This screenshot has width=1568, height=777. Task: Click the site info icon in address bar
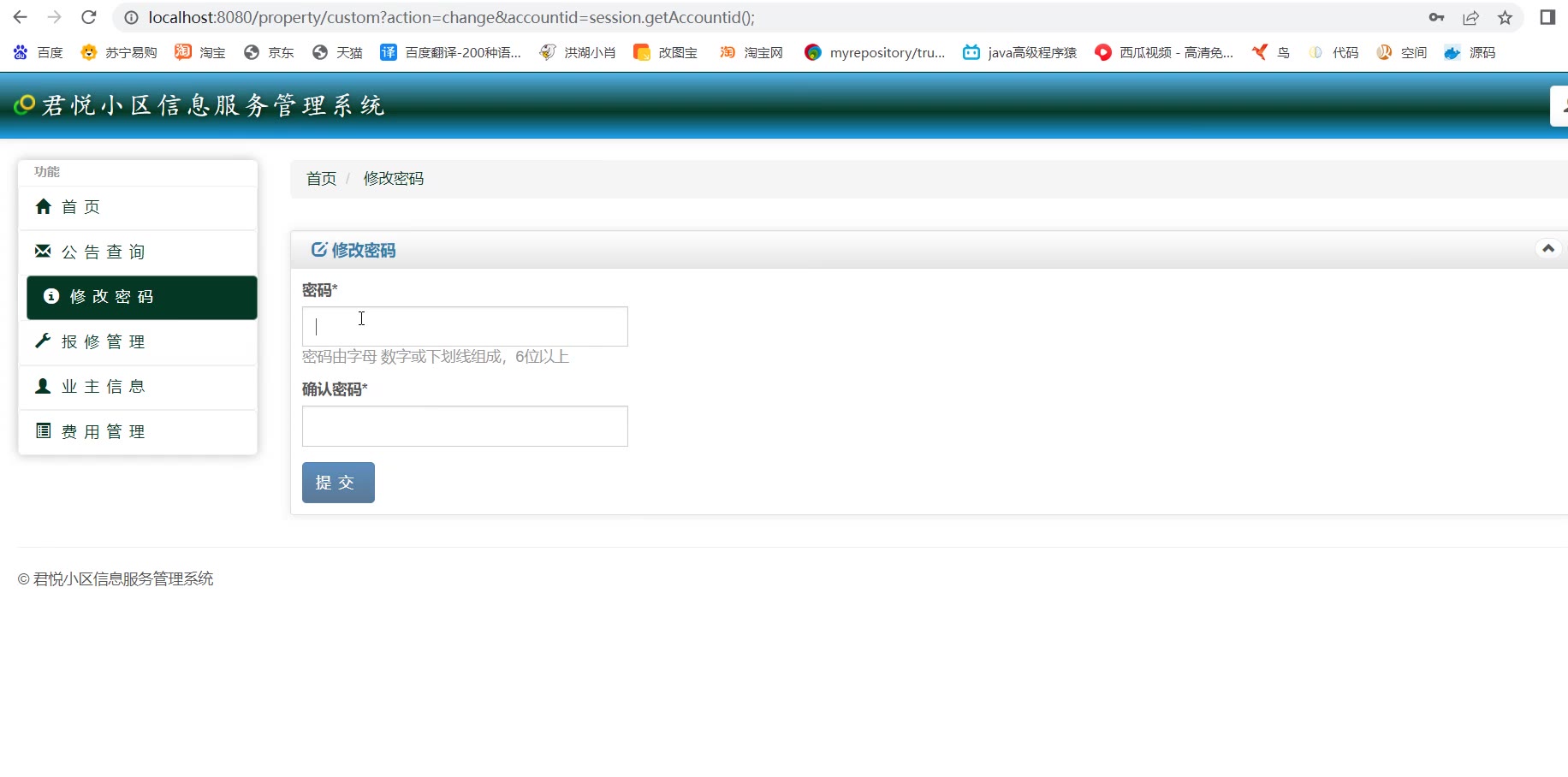(x=131, y=17)
